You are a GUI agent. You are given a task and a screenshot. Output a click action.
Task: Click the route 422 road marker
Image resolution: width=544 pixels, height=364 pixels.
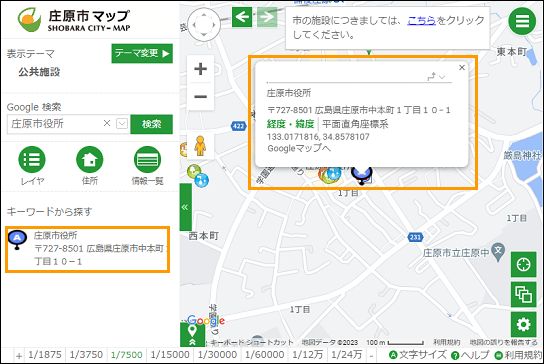[239, 126]
